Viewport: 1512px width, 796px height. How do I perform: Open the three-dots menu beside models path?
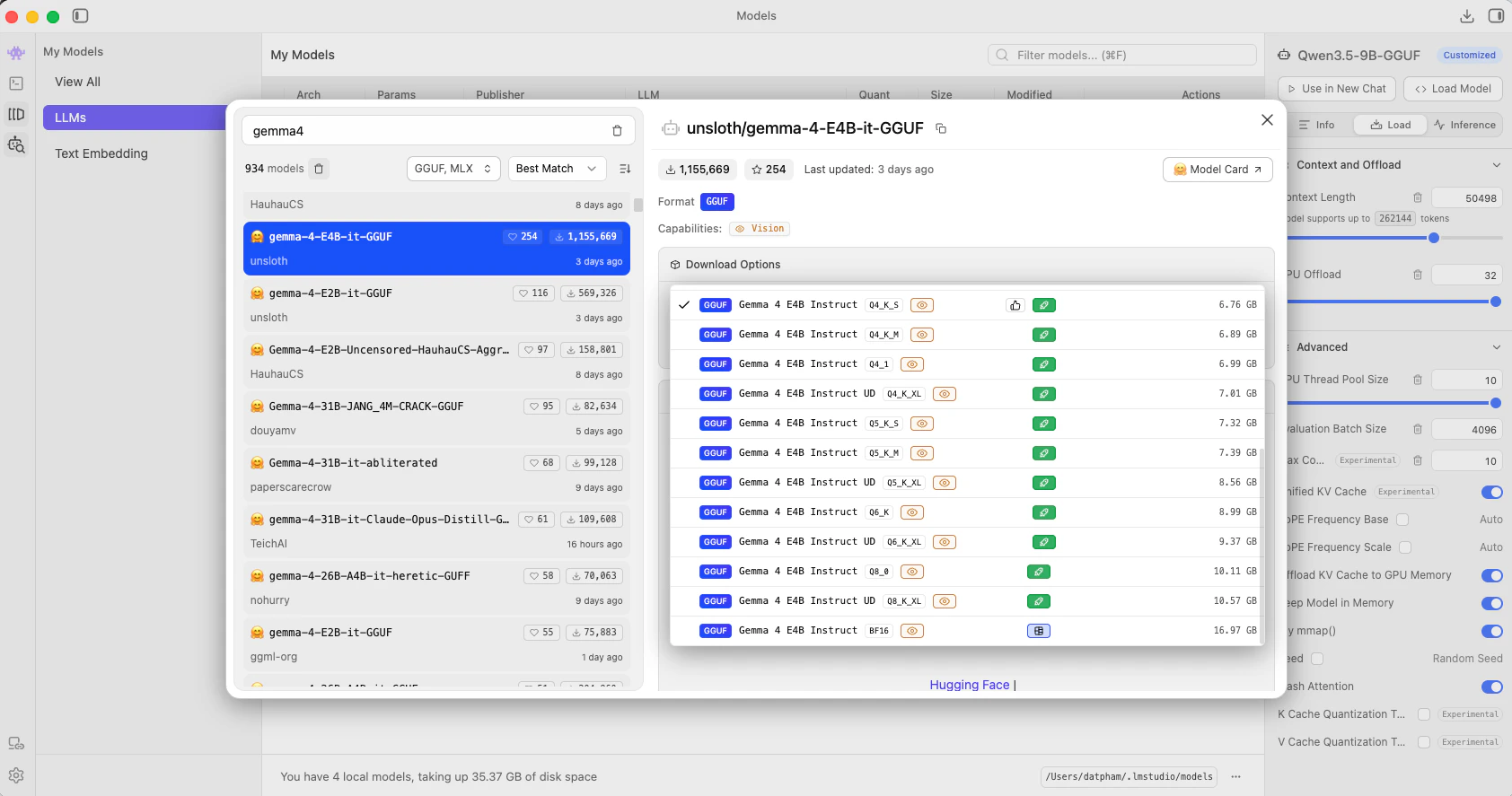click(x=1236, y=776)
